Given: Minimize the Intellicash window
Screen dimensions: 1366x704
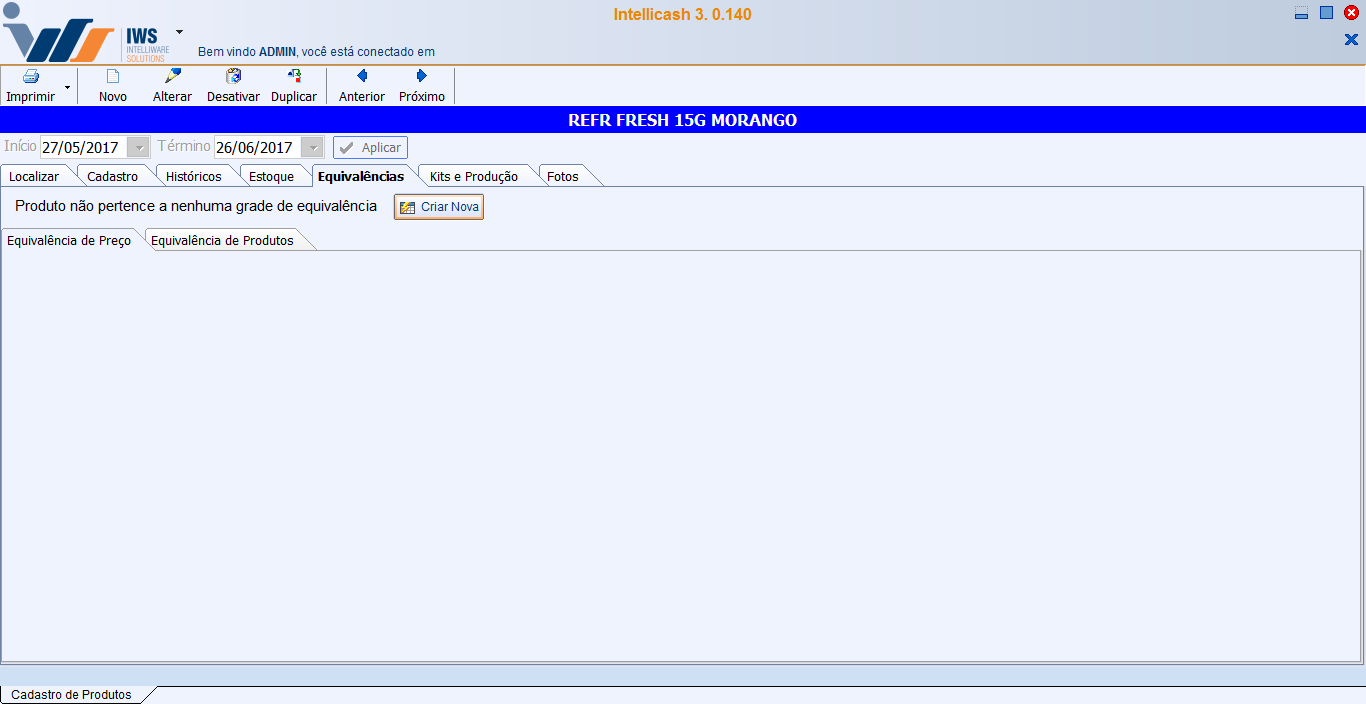Looking at the screenshot, I should point(1301,13).
